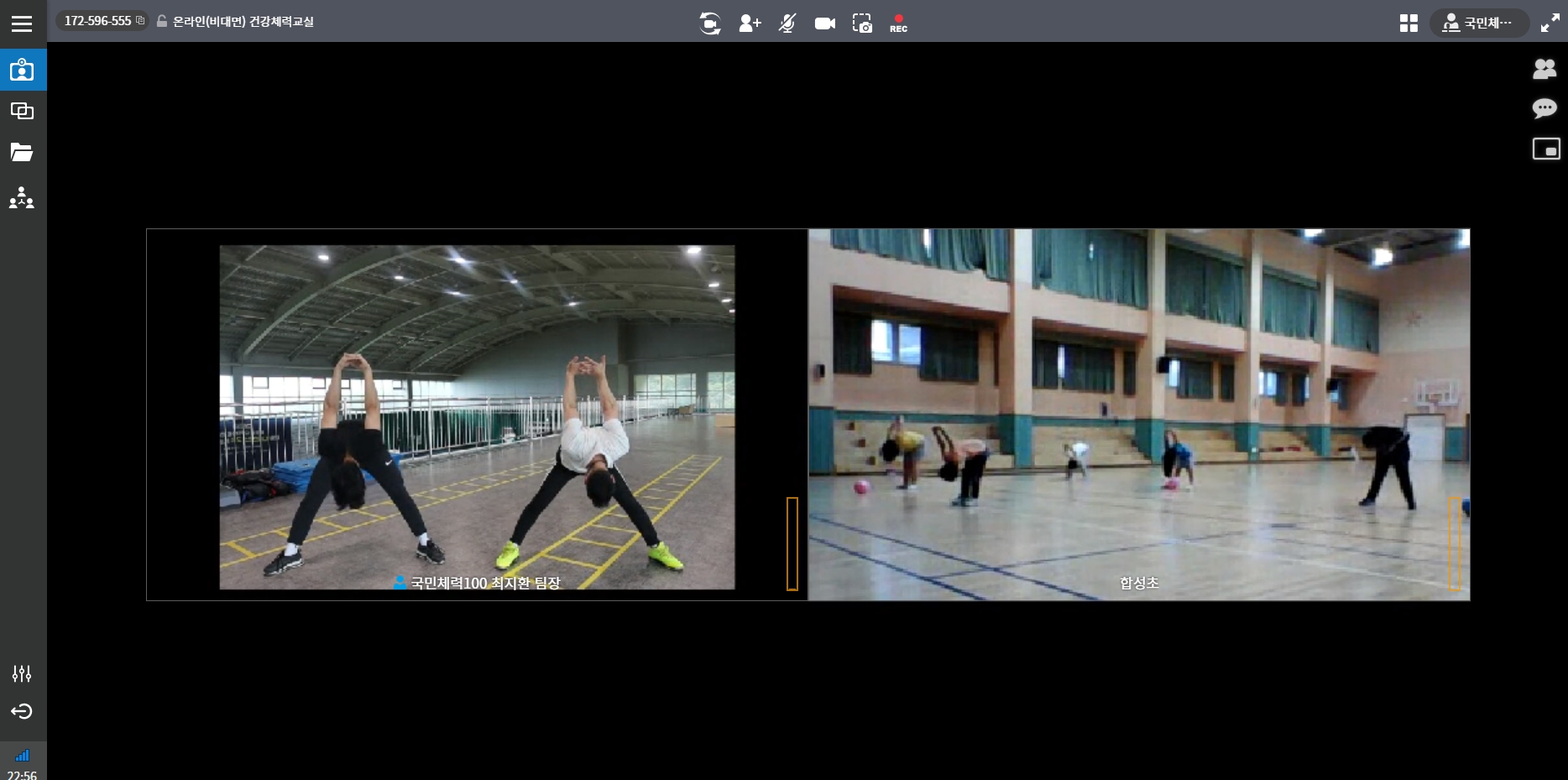Viewport: 1568px width, 780px height.
Task: Capture a screenshot of the screen
Action: coord(862,24)
